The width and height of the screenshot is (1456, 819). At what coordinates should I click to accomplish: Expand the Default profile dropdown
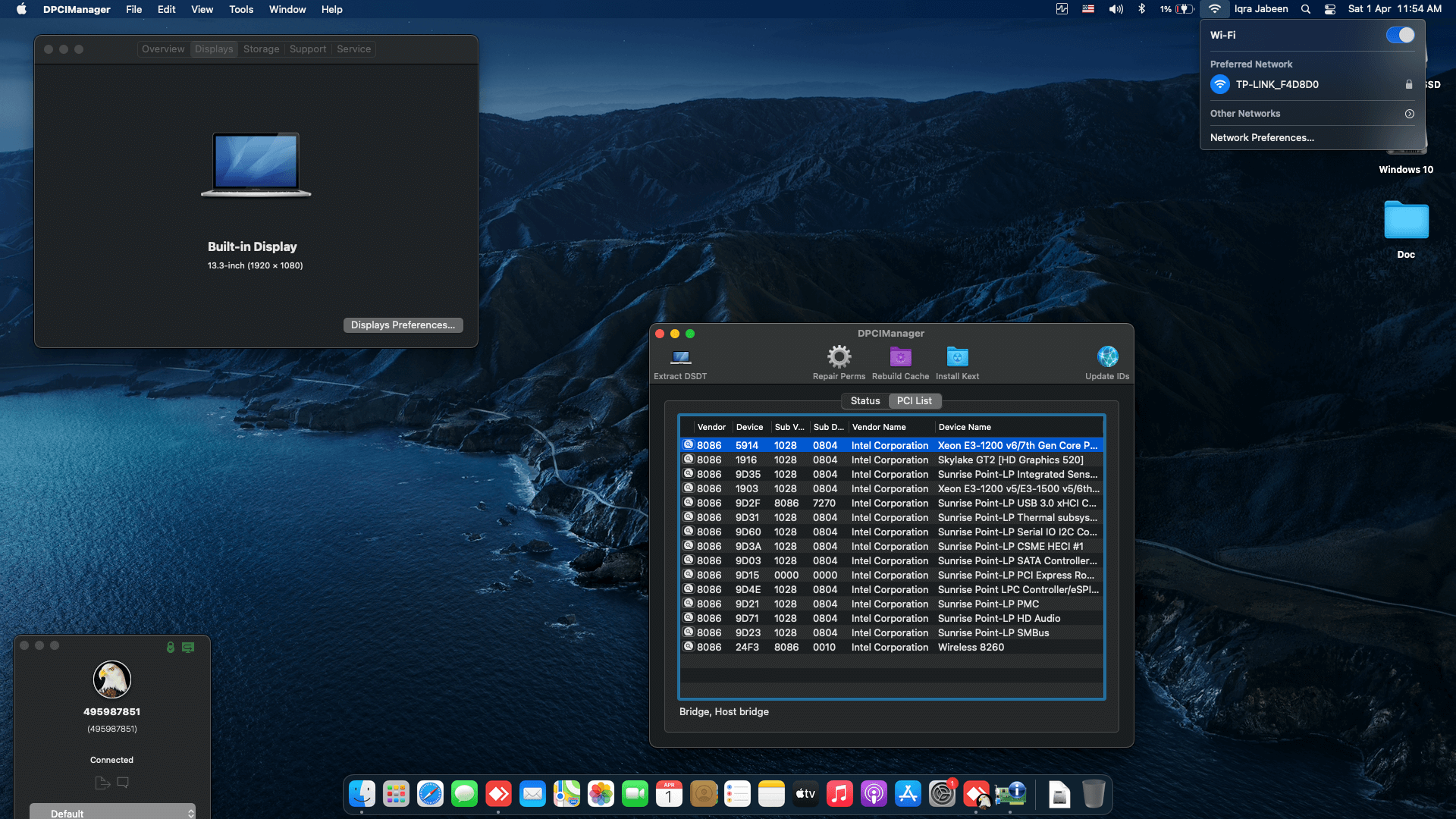point(112,811)
